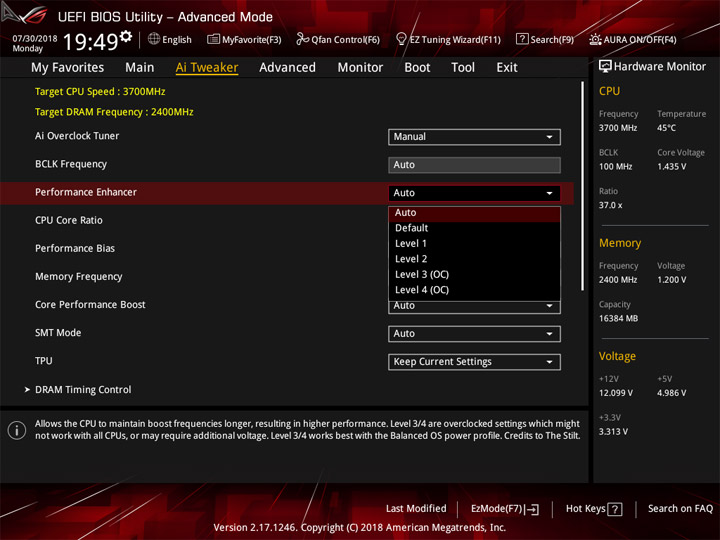Click the AURA light icon
The width and height of the screenshot is (720, 540).
point(595,39)
